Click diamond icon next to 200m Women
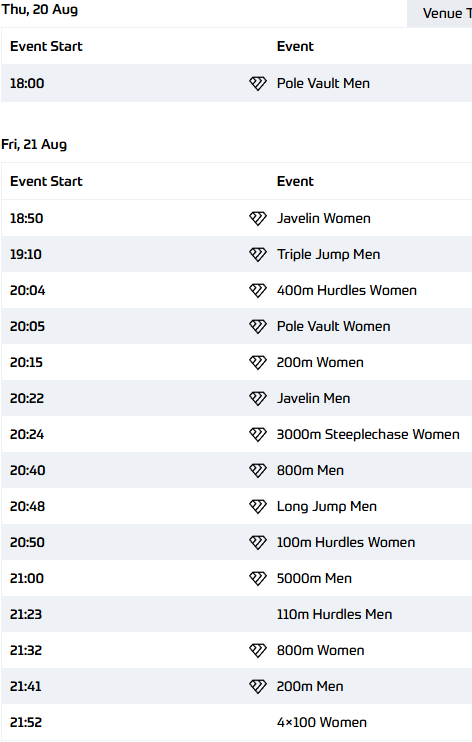Image resolution: width=472 pixels, height=742 pixels. click(x=258, y=362)
